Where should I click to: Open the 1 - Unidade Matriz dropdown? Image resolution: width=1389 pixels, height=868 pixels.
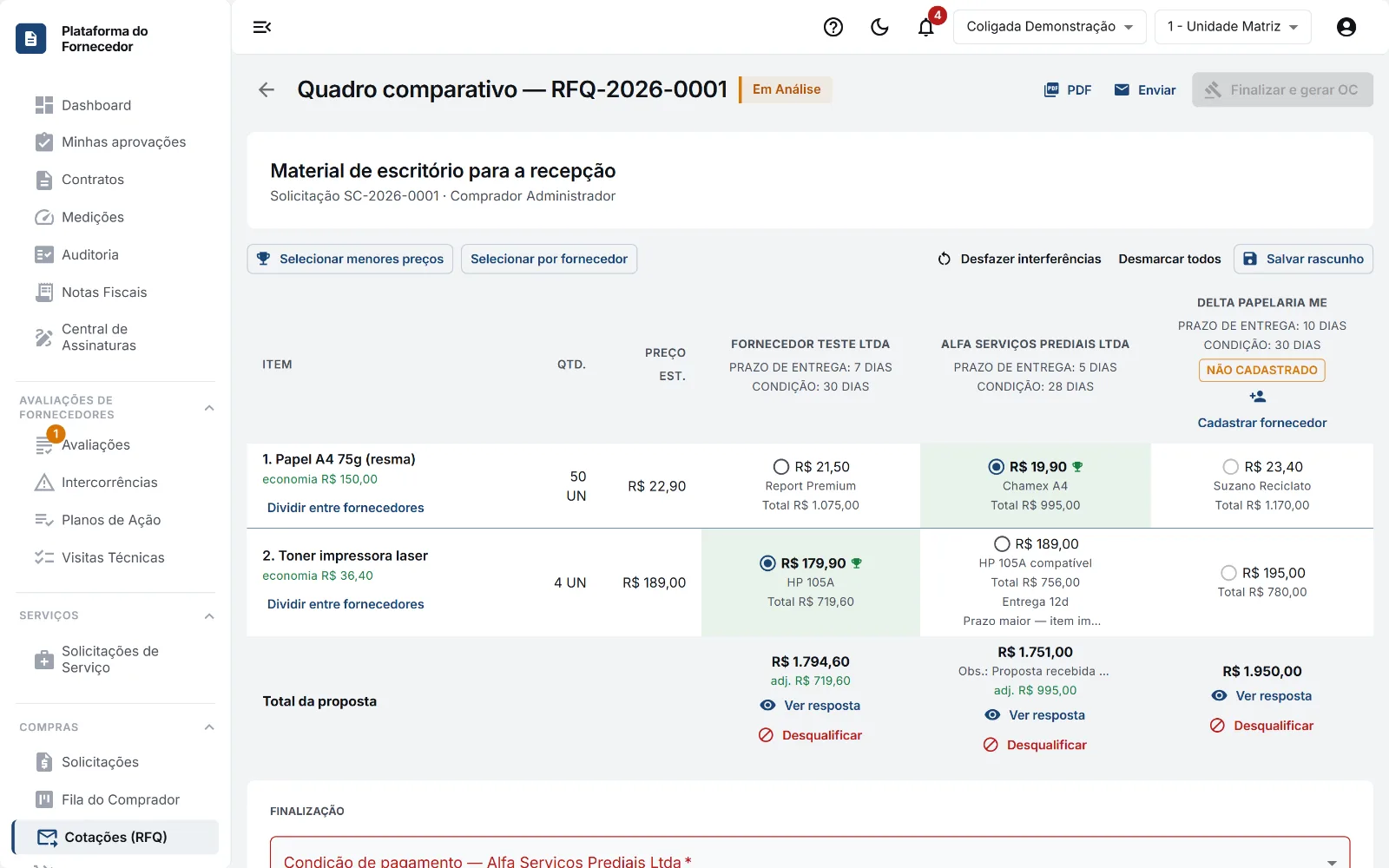[1233, 27]
